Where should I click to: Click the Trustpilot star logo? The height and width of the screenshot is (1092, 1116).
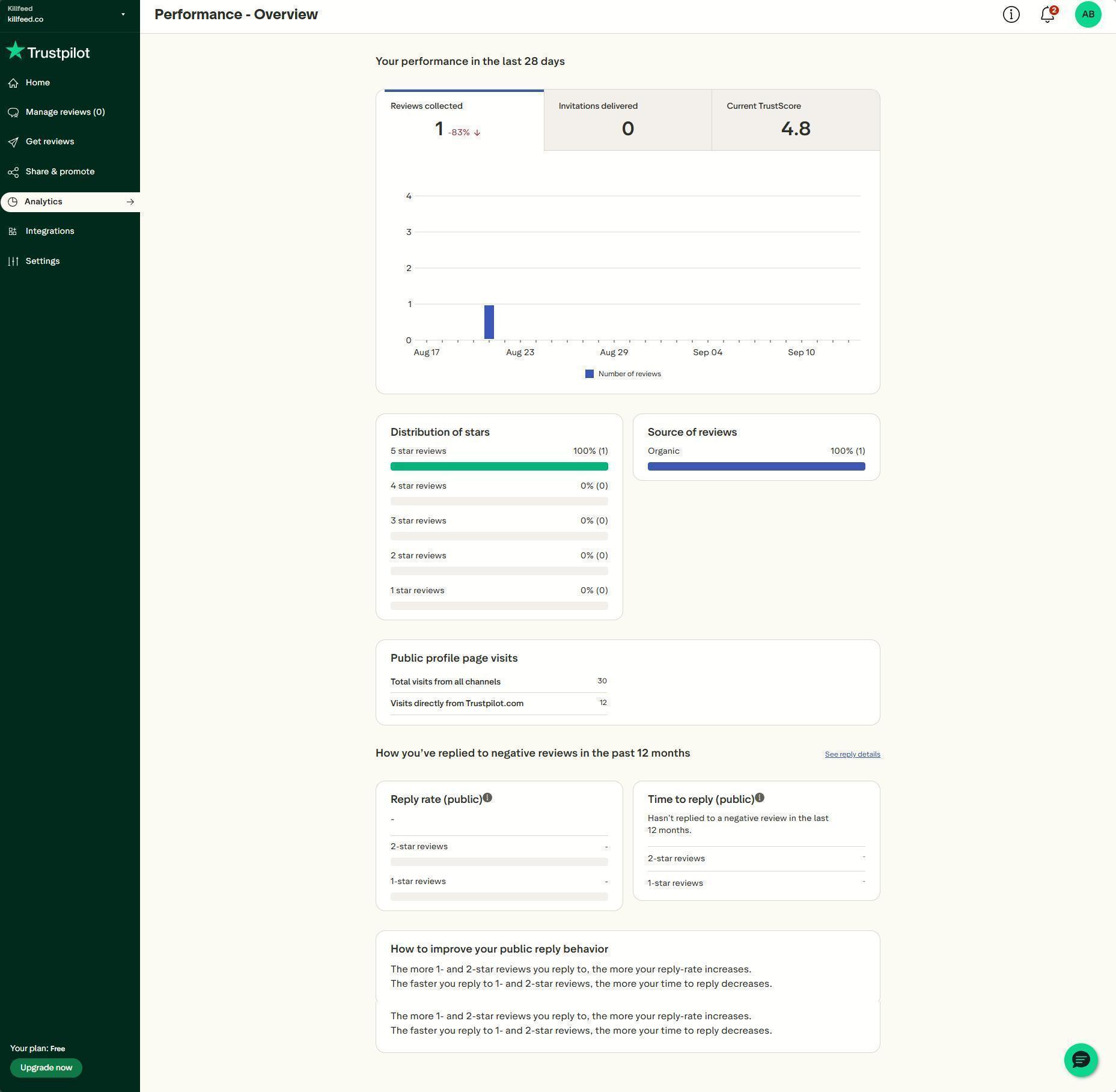[15, 51]
